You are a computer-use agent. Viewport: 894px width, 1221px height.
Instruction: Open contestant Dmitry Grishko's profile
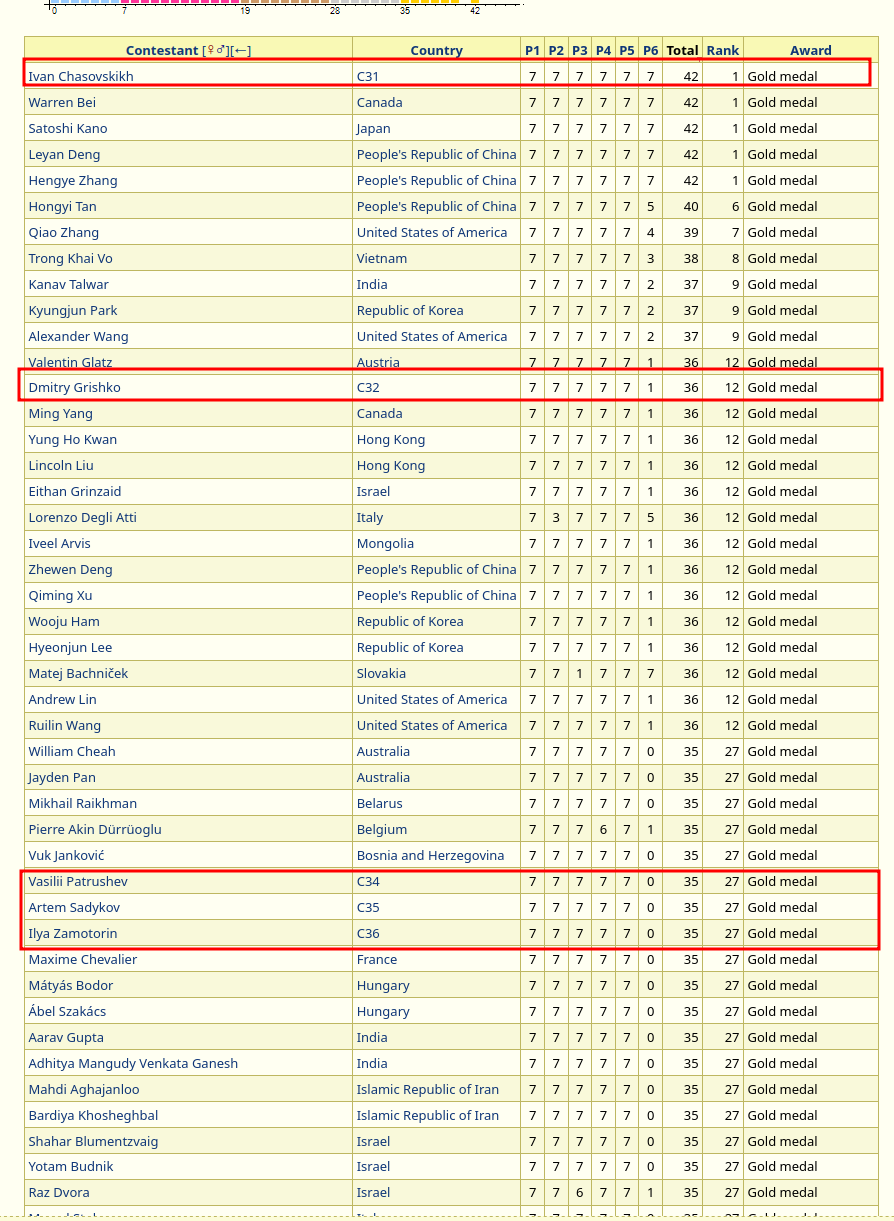[74, 387]
